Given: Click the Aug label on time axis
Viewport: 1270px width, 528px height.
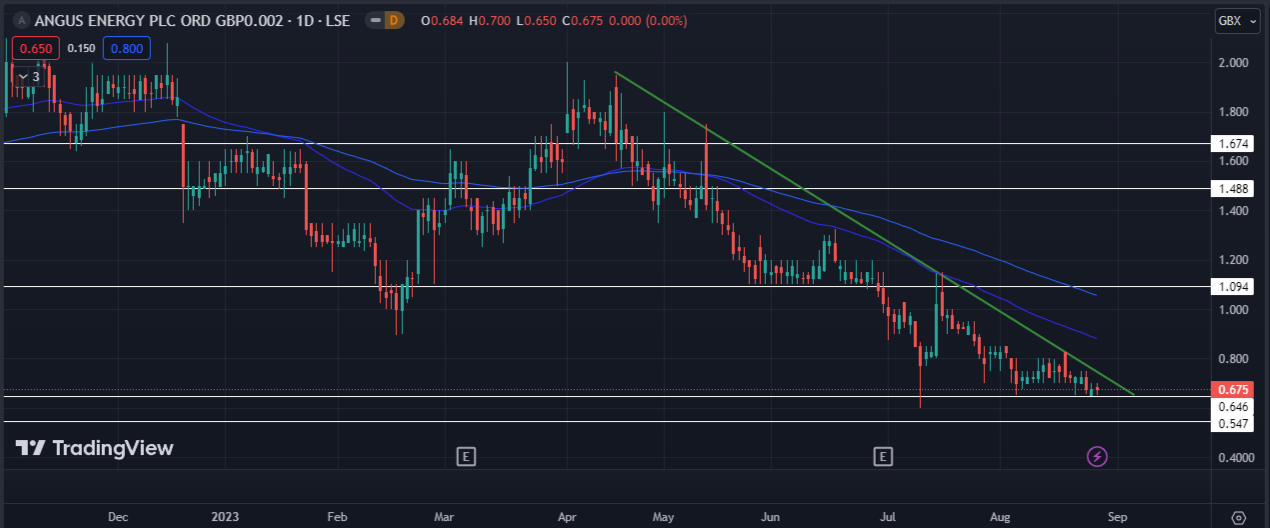Looking at the screenshot, I should click(x=1000, y=517).
